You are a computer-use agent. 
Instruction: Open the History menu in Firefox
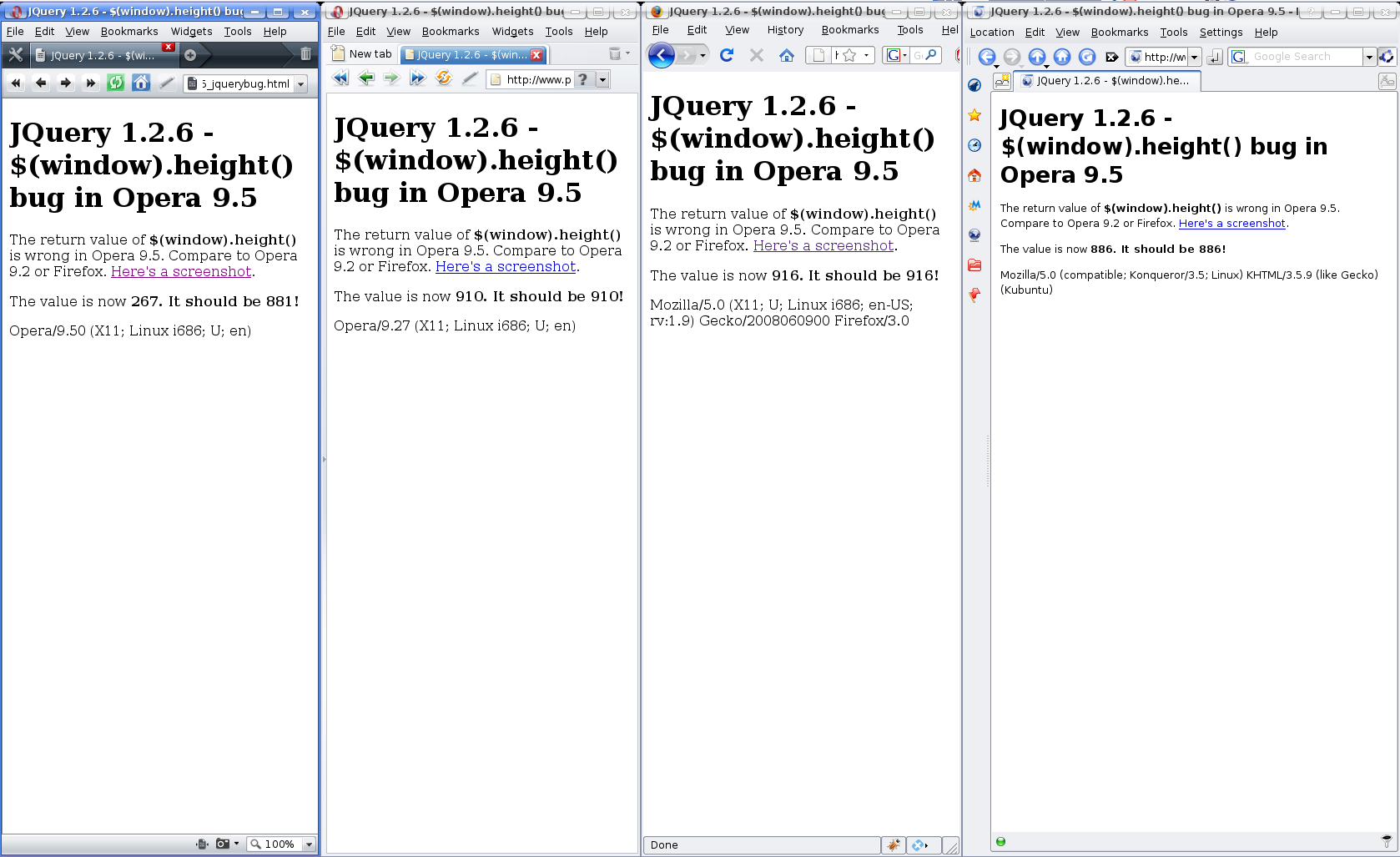click(x=785, y=30)
